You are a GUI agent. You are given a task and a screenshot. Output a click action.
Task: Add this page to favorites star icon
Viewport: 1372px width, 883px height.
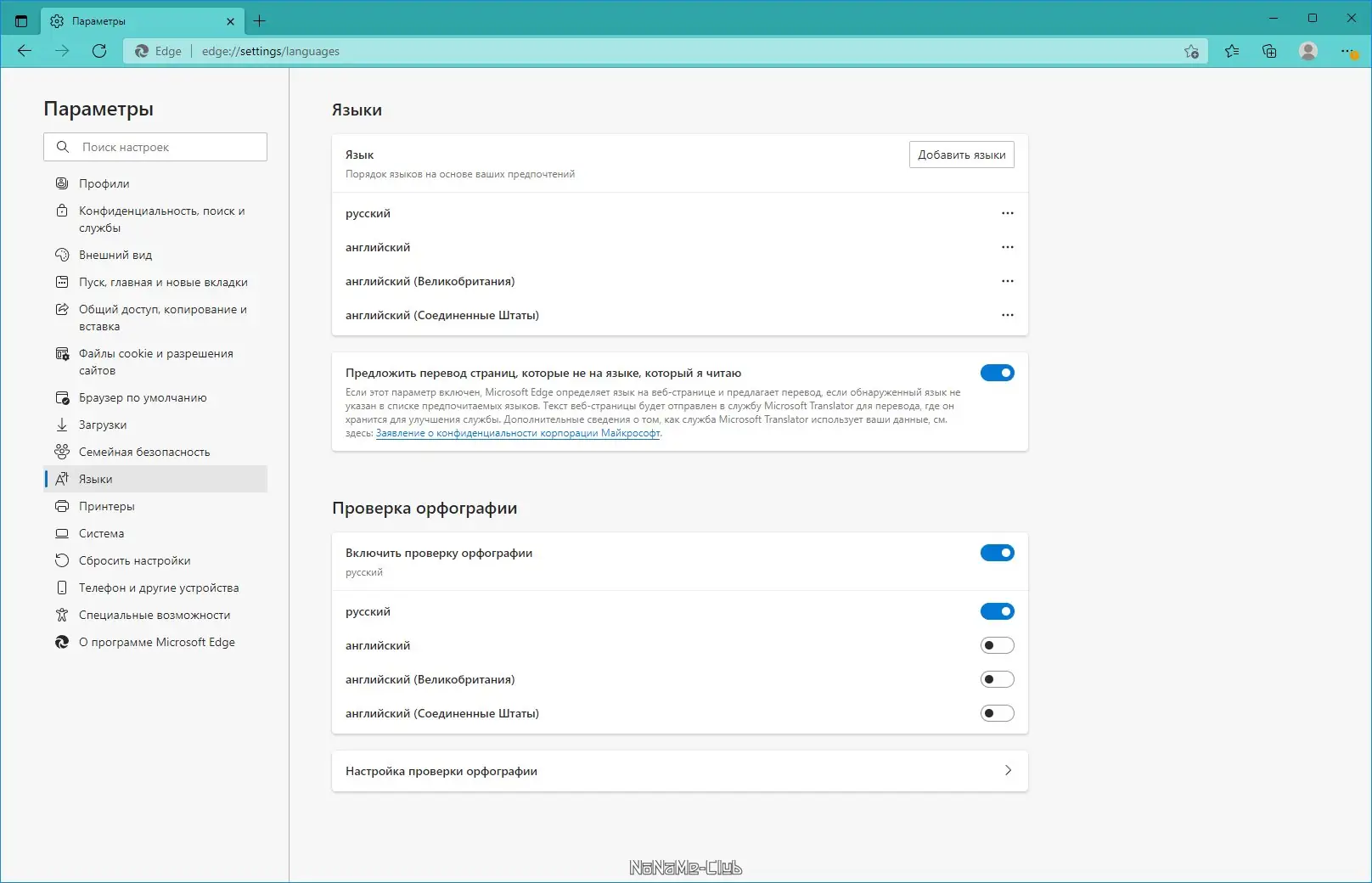[x=1192, y=51]
